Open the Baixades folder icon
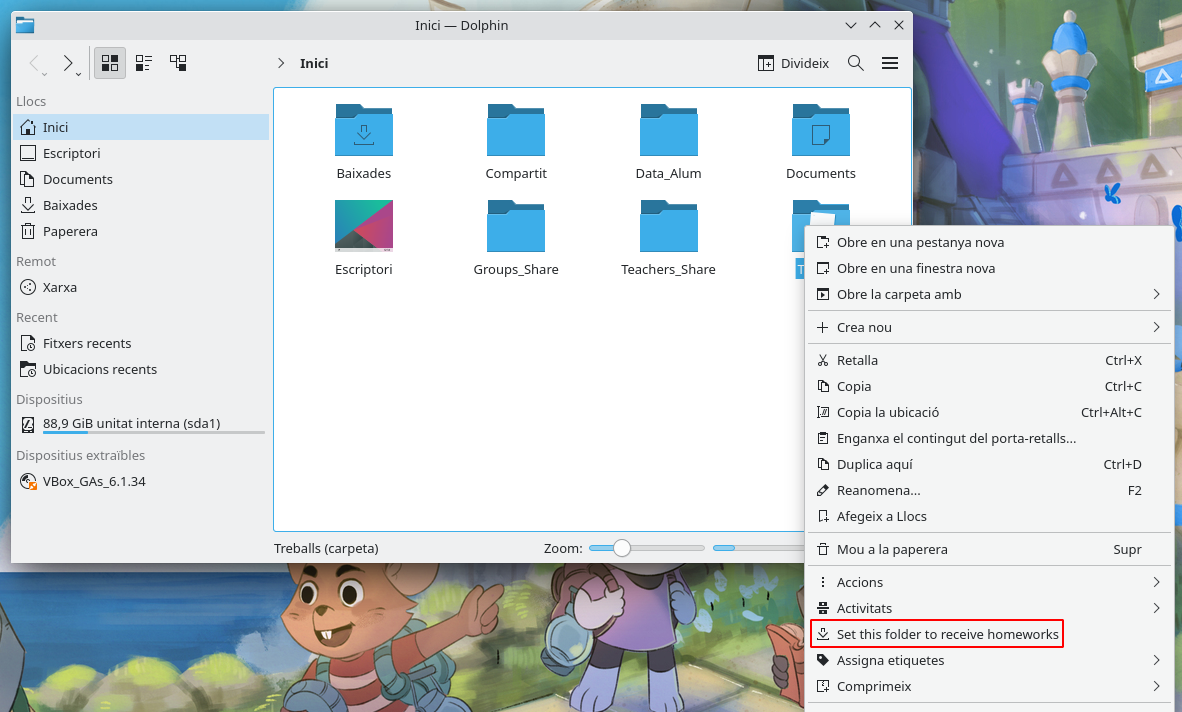Viewport: 1182px width, 712px height. [x=364, y=131]
